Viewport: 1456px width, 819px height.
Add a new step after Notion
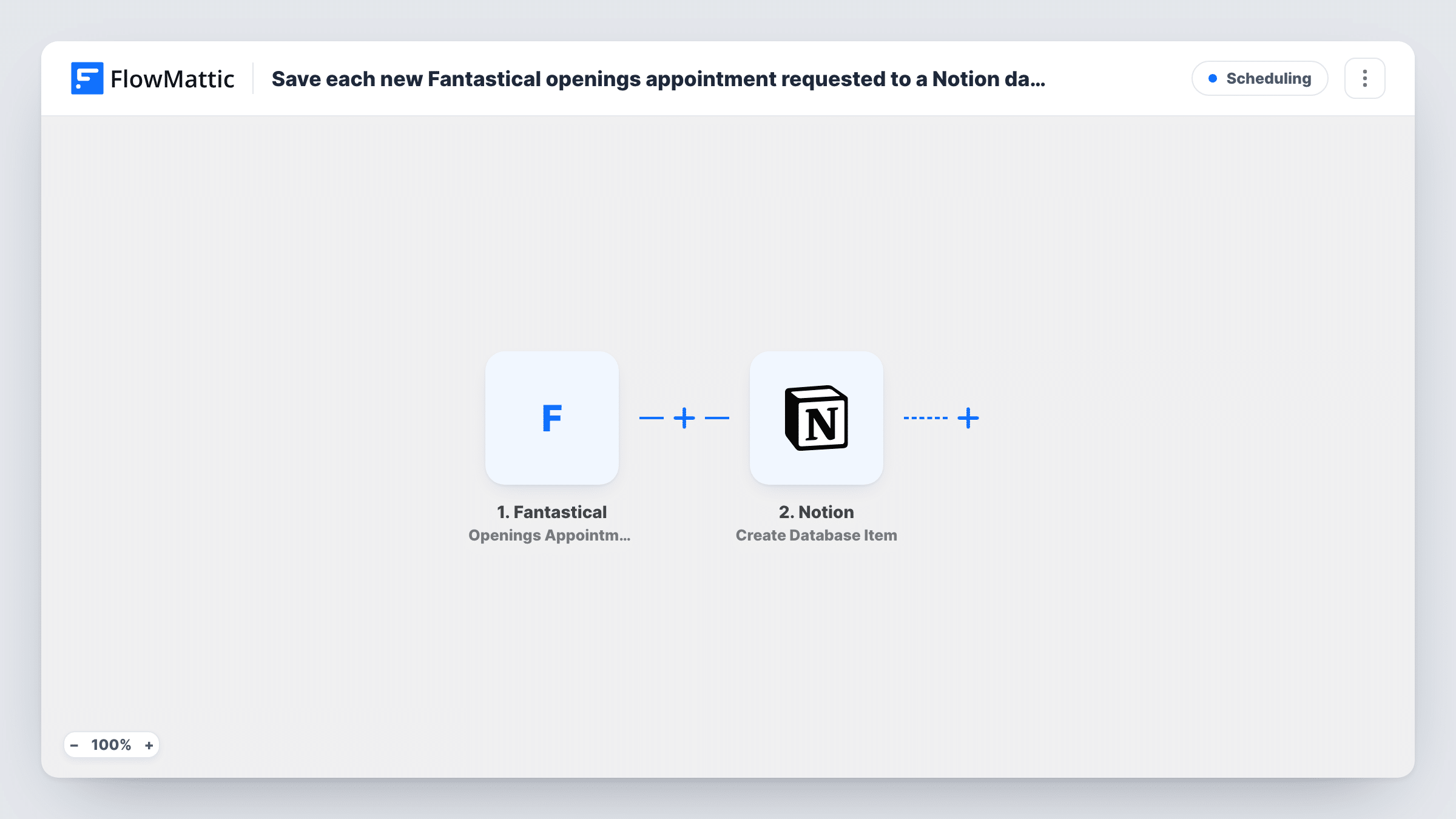pyautogui.click(x=968, y=418)
